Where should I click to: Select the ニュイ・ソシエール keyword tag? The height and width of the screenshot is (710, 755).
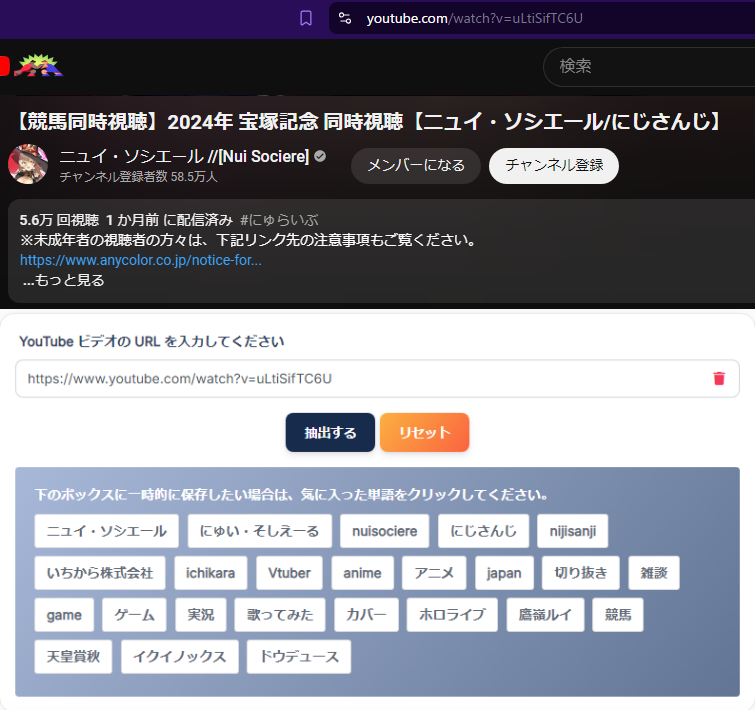107,531
